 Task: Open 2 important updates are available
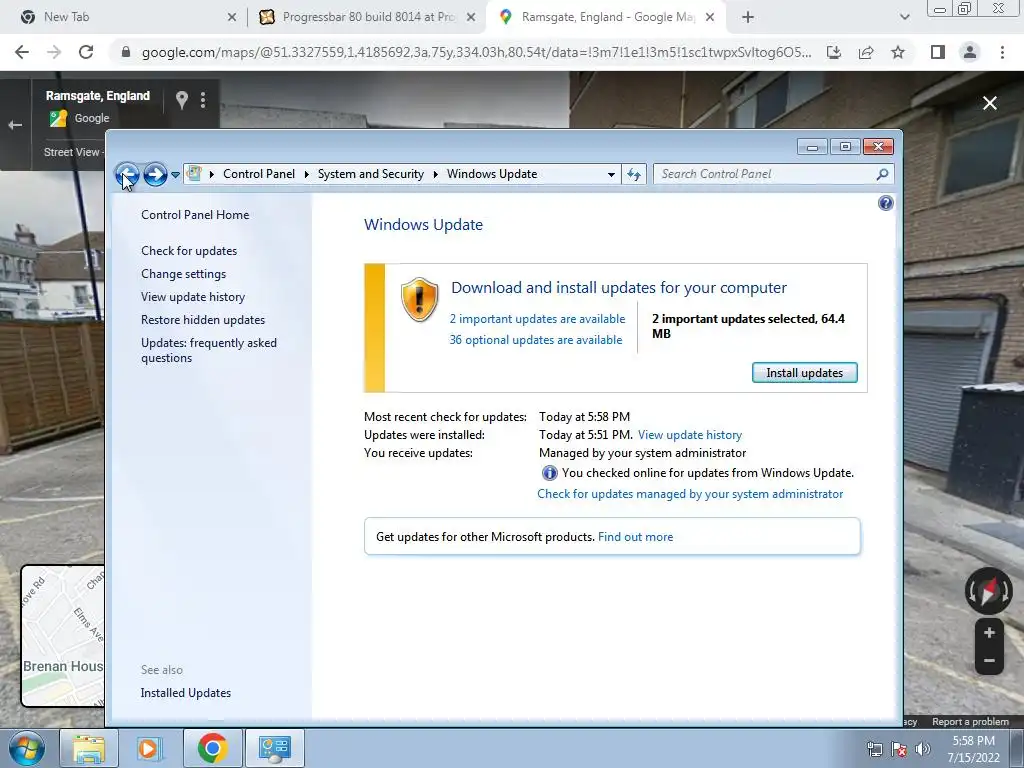click(537, 319)
